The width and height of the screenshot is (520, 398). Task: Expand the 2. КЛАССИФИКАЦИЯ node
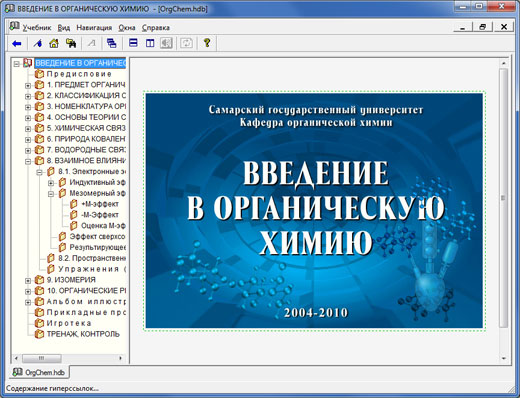pyautogui.click(x=28, y=96)
